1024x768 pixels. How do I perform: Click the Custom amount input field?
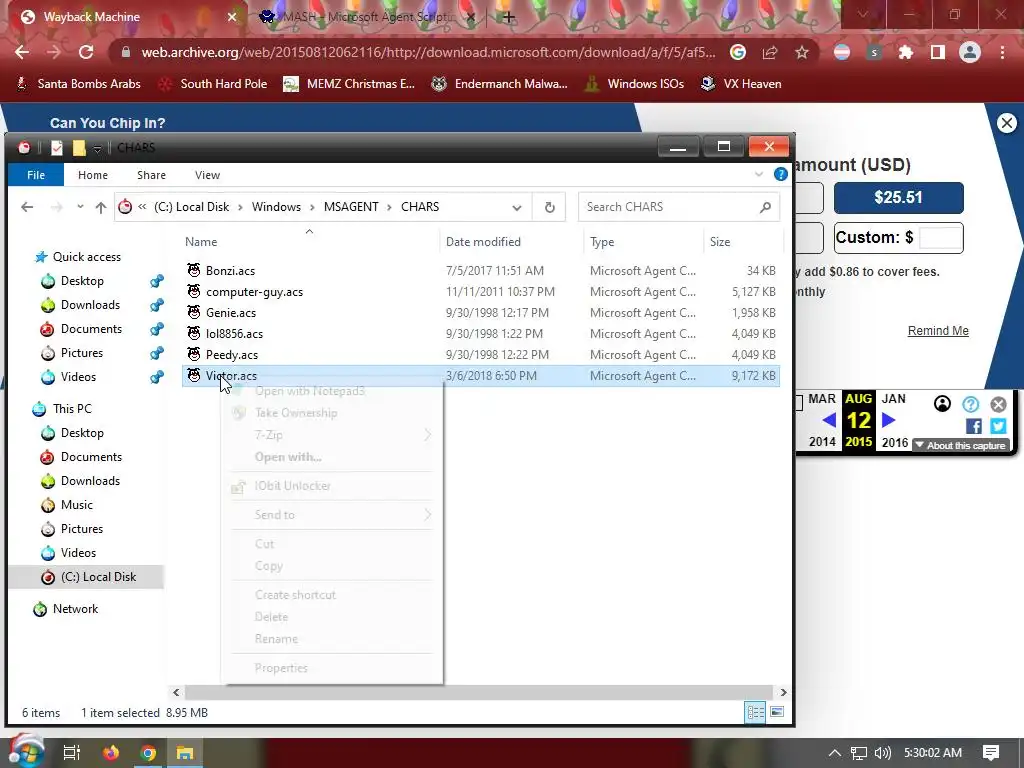940,238
